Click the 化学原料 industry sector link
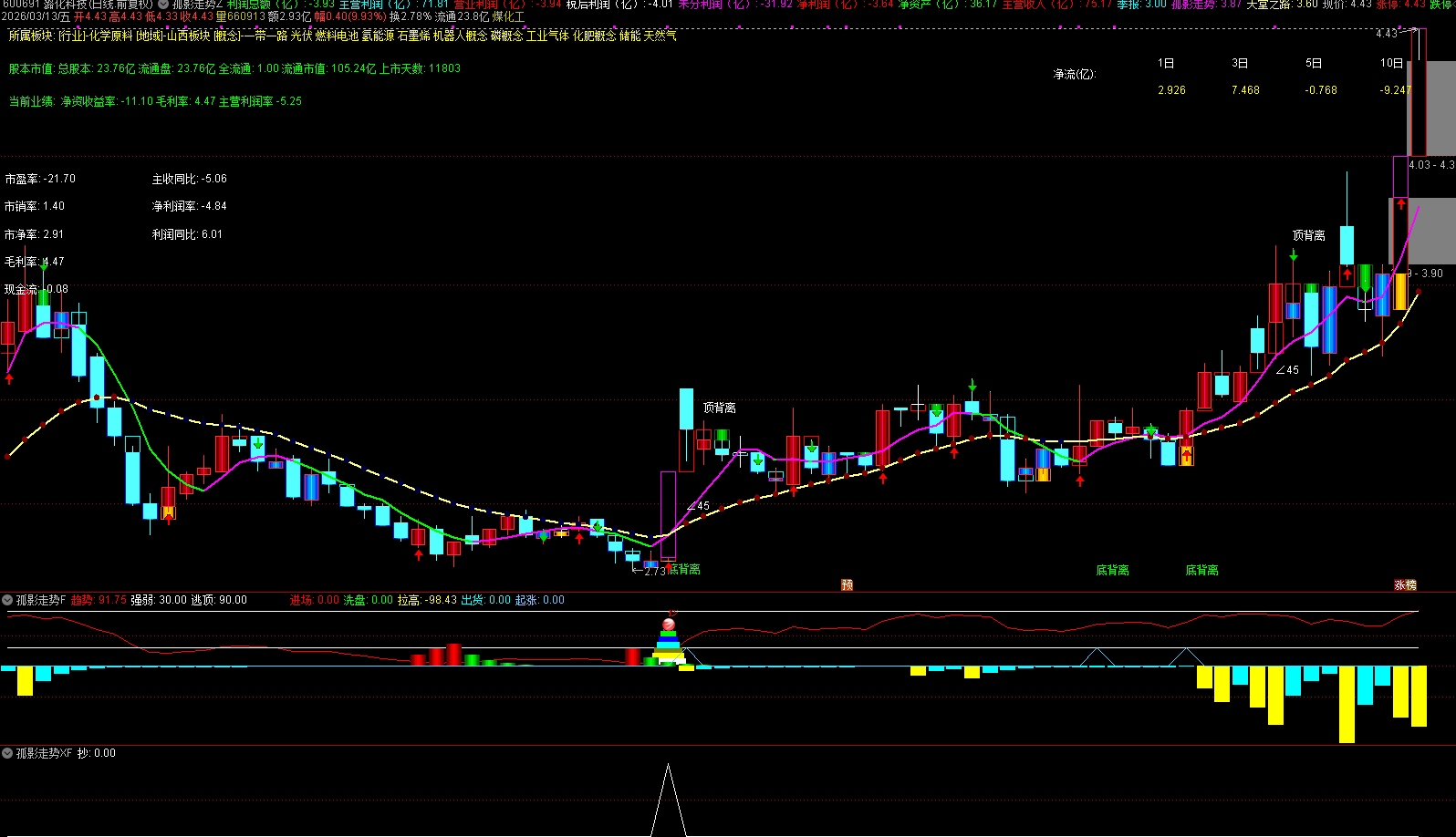 click(109, 36)
